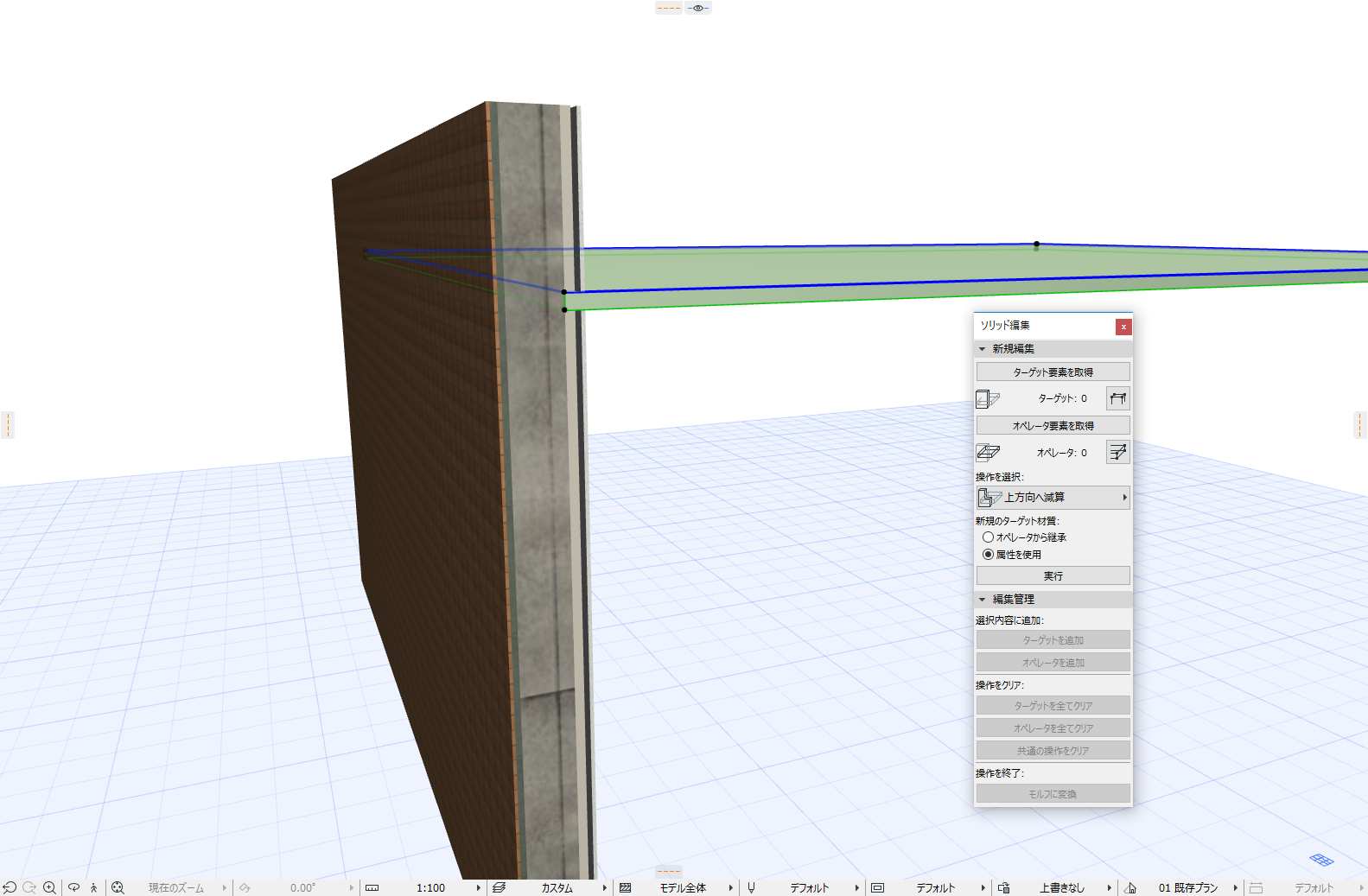Activate the orbit tool icon
Screen dimensions: 1368x896
(x=73, y=887)
